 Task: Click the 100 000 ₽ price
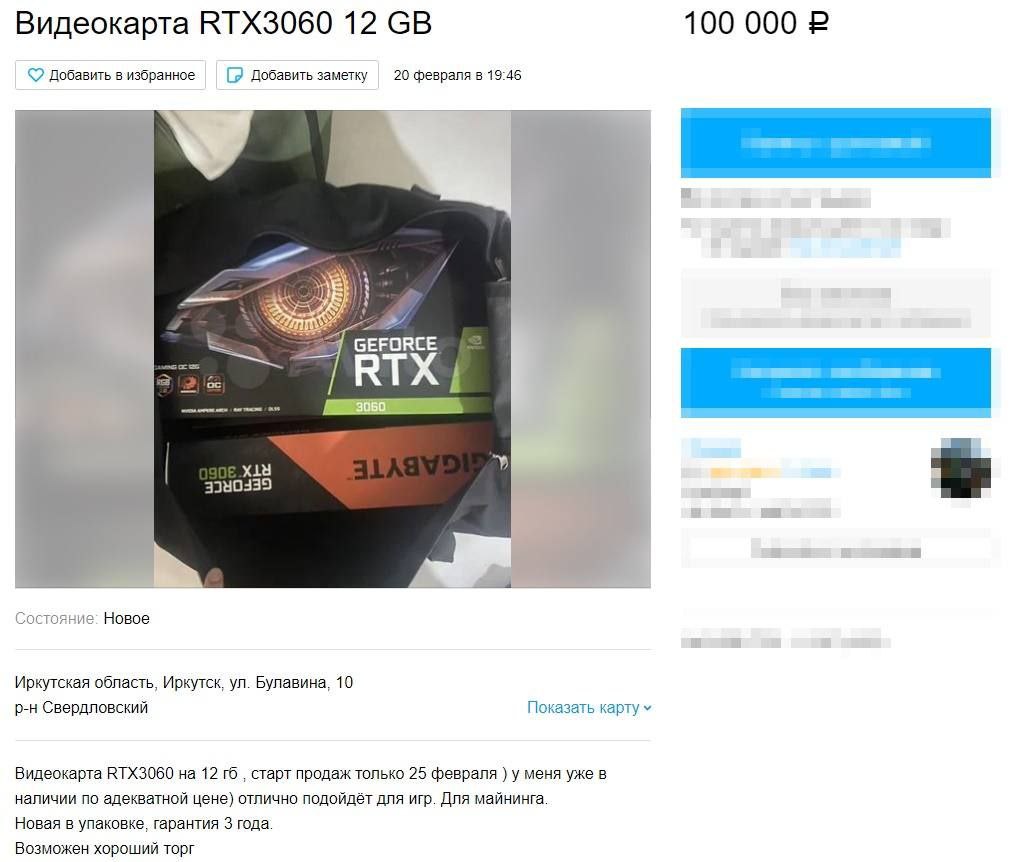point(755,24)
